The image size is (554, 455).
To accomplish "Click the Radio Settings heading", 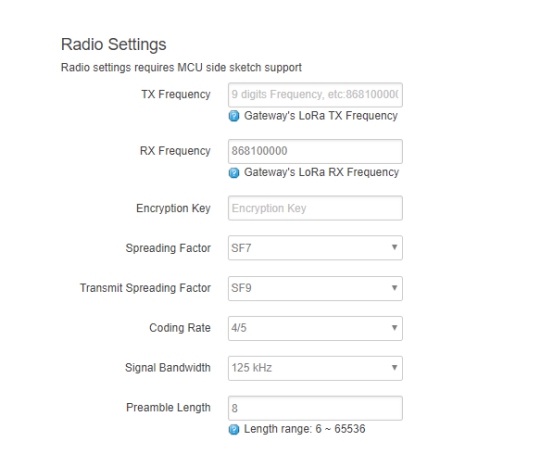I will (x=113, y=45).
